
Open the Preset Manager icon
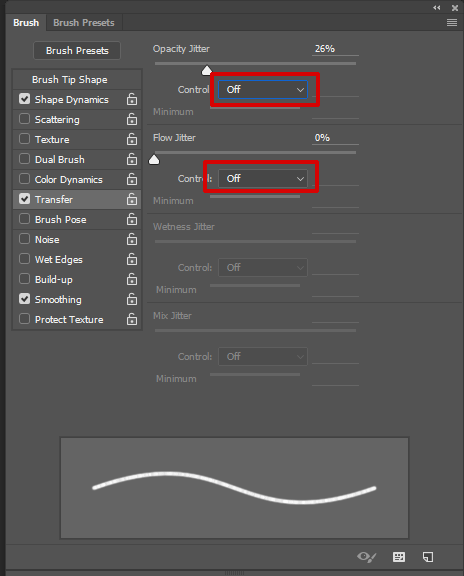pyautogui.click(x=399, y=557)
